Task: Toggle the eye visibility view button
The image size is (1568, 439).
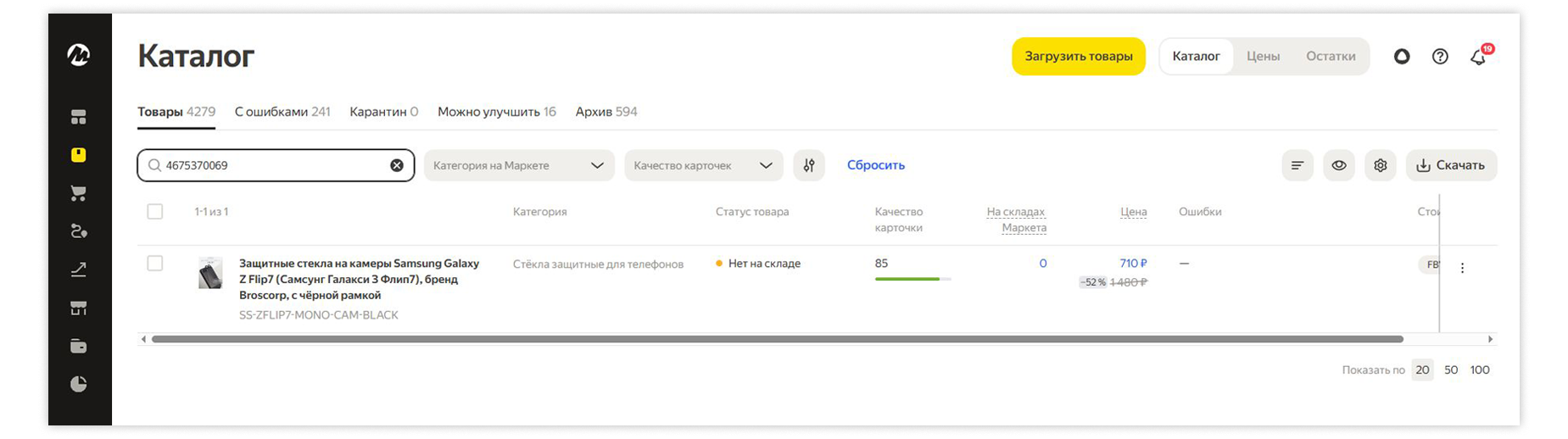Action: click(x=1339, y=165)
